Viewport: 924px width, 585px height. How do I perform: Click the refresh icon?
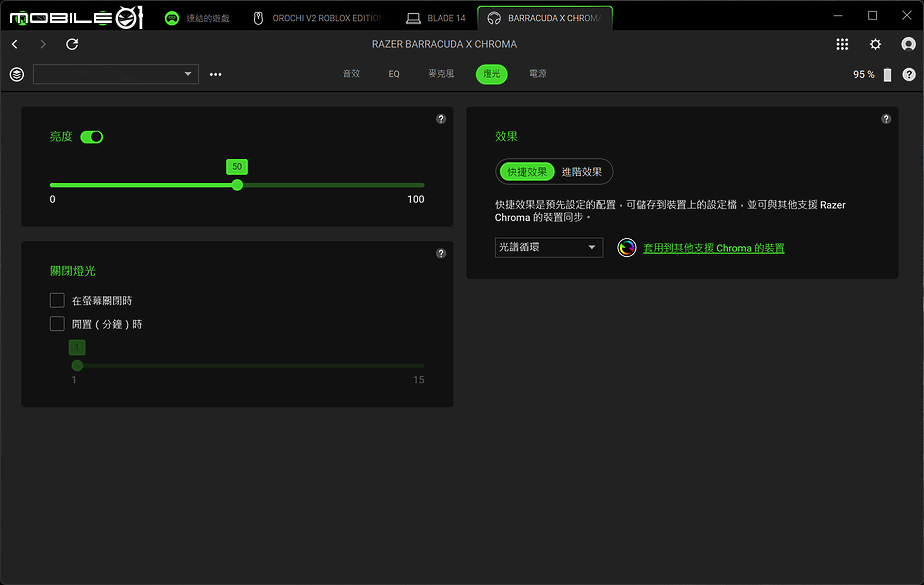(x=72, y=44)
